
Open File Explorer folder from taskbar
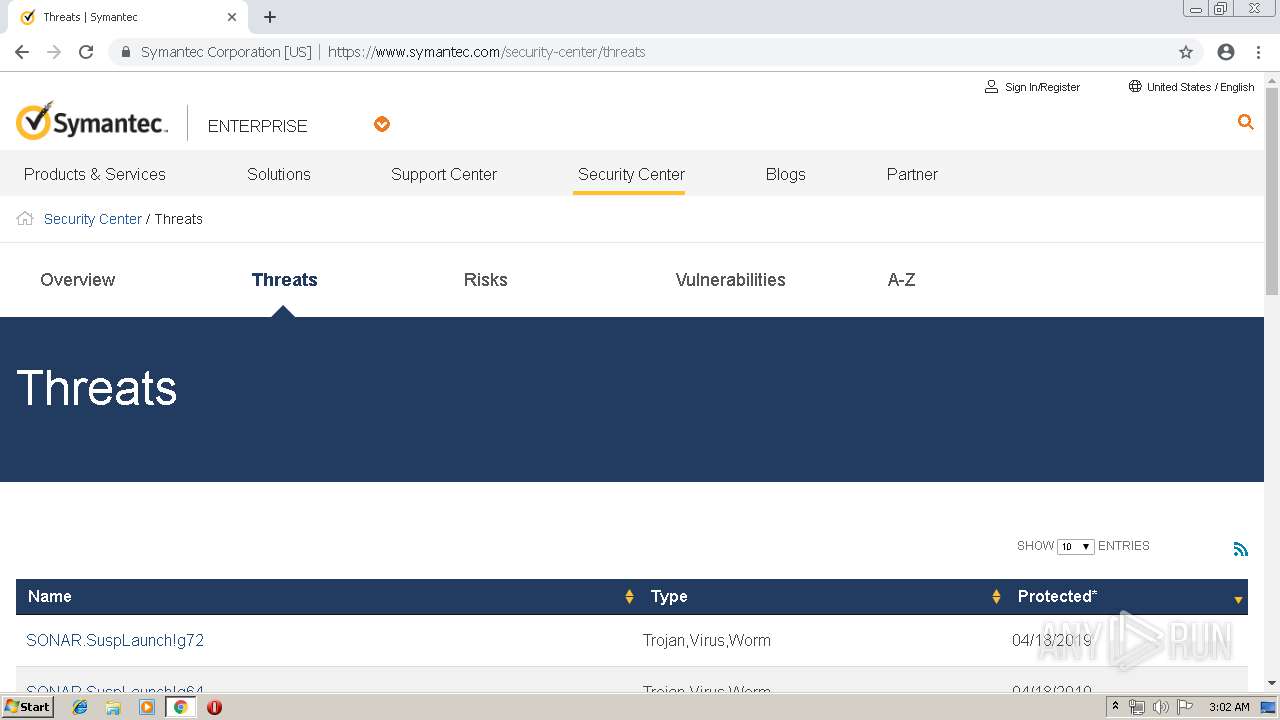pos(113,707)
